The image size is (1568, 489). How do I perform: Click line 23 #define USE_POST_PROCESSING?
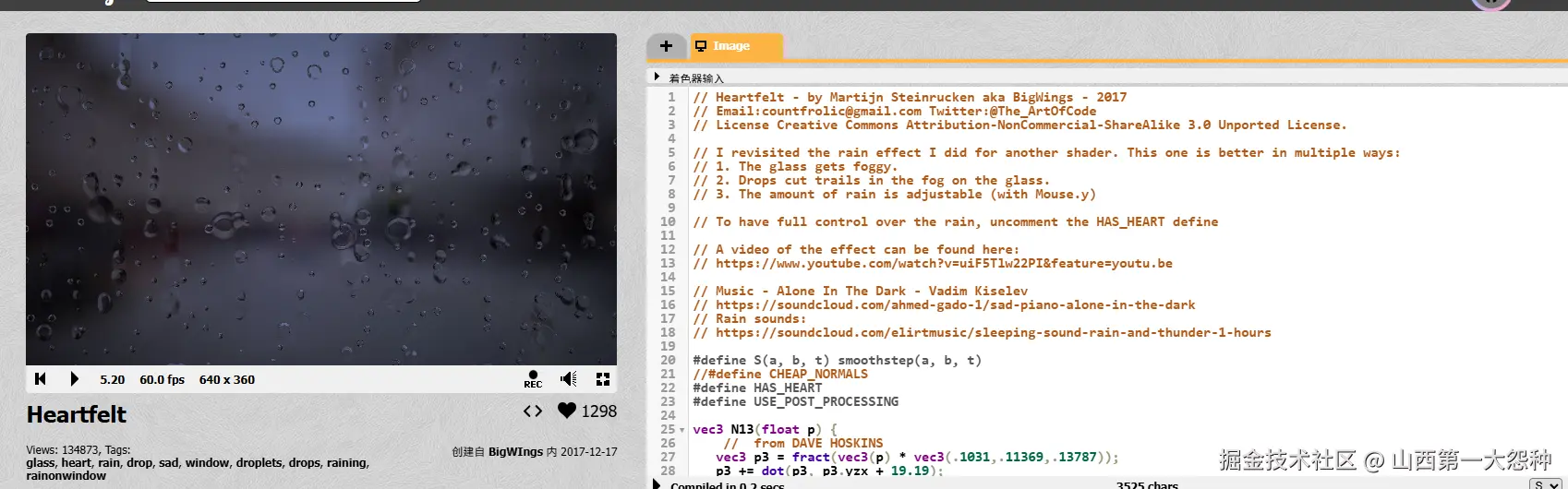tap(795, 401)
